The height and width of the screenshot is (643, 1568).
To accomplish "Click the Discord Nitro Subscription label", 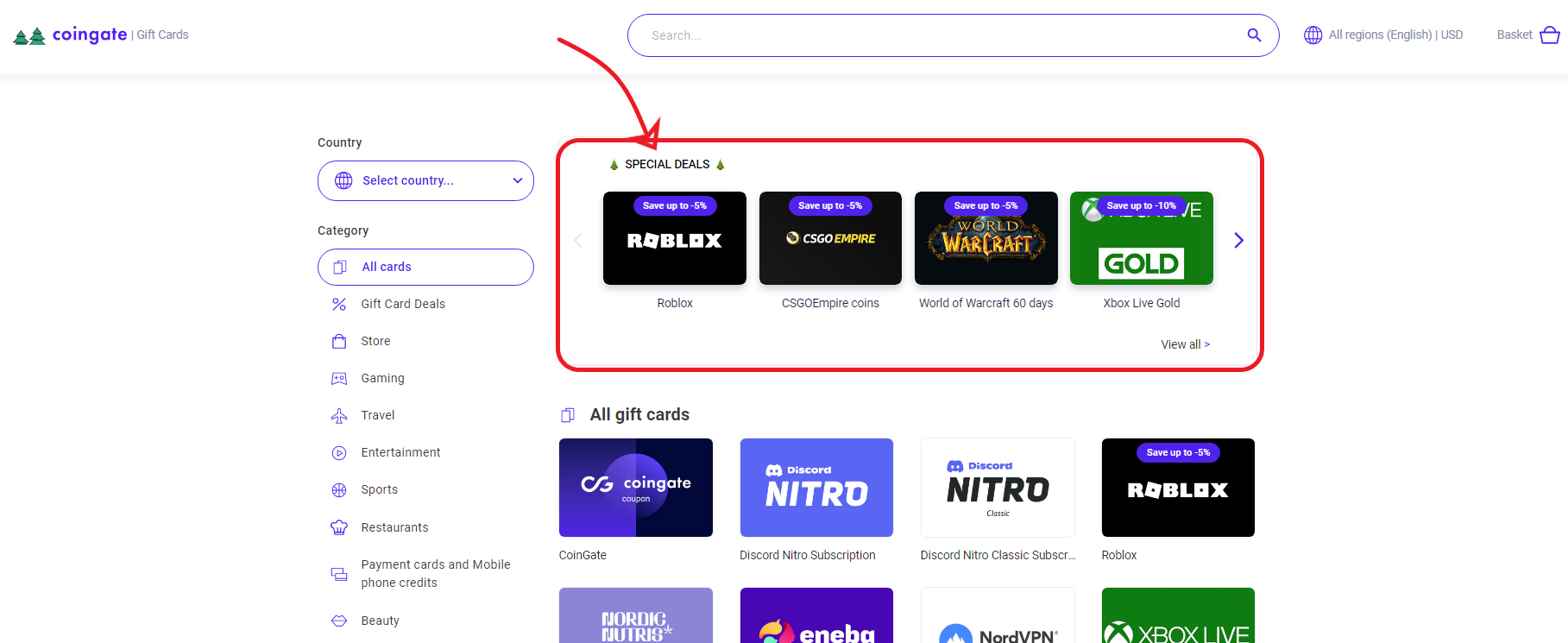I will (808, 556).
